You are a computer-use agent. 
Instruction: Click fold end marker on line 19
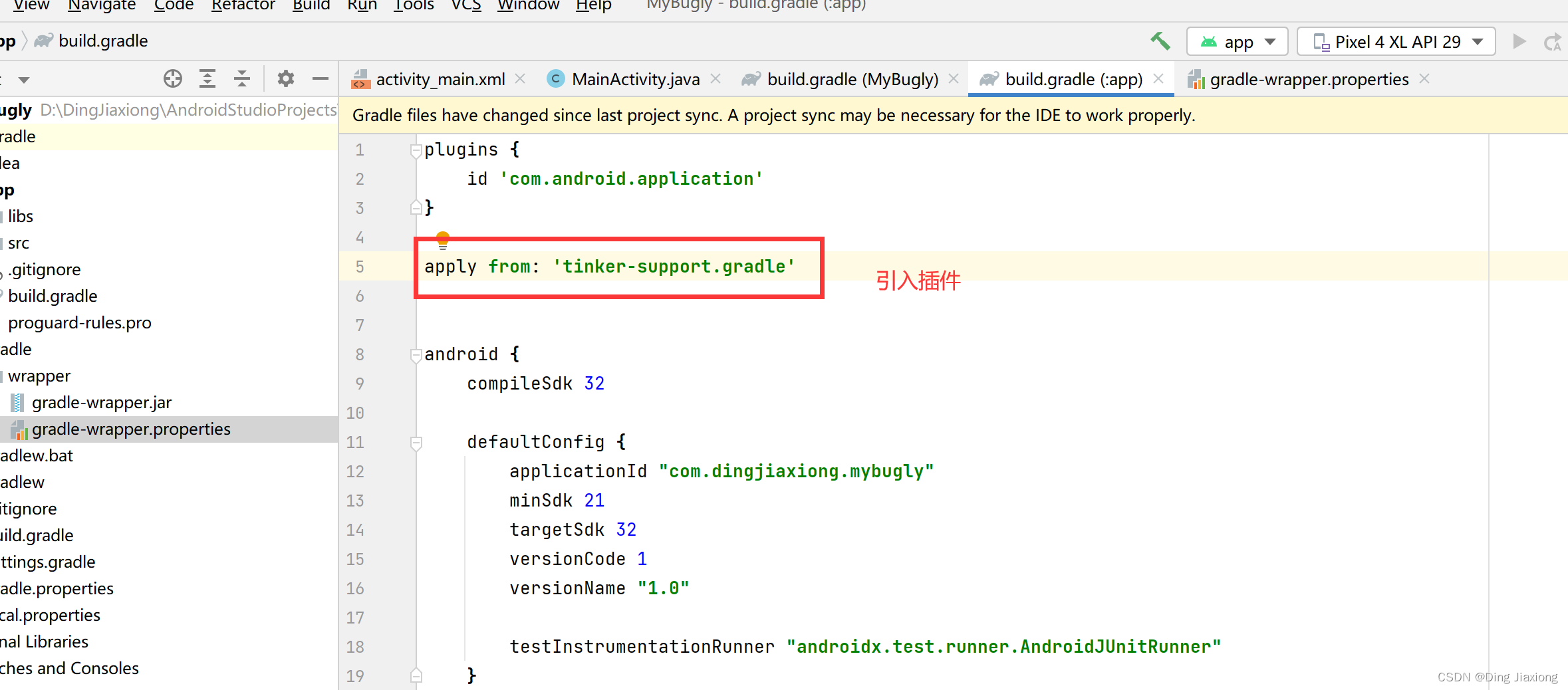416,675
